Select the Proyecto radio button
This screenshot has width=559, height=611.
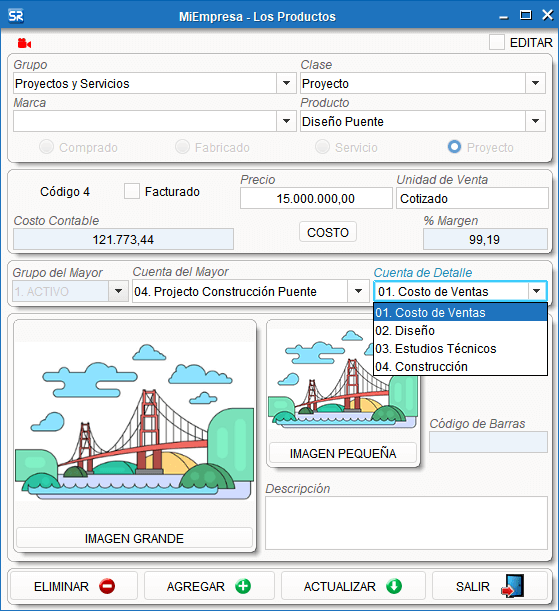(454, 147)
